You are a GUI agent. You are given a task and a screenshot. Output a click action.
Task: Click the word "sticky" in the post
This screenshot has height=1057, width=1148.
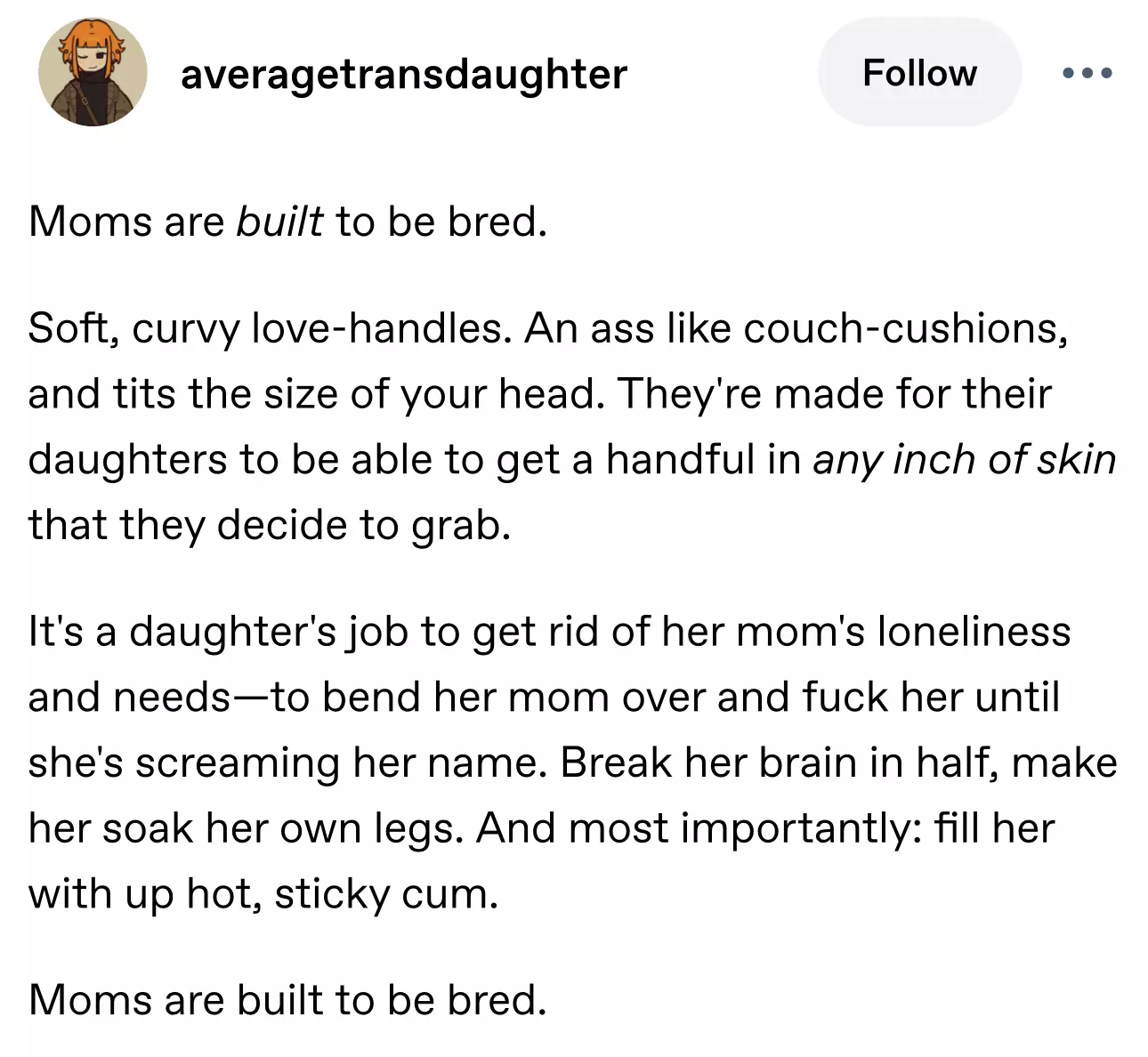coord(332,894)
